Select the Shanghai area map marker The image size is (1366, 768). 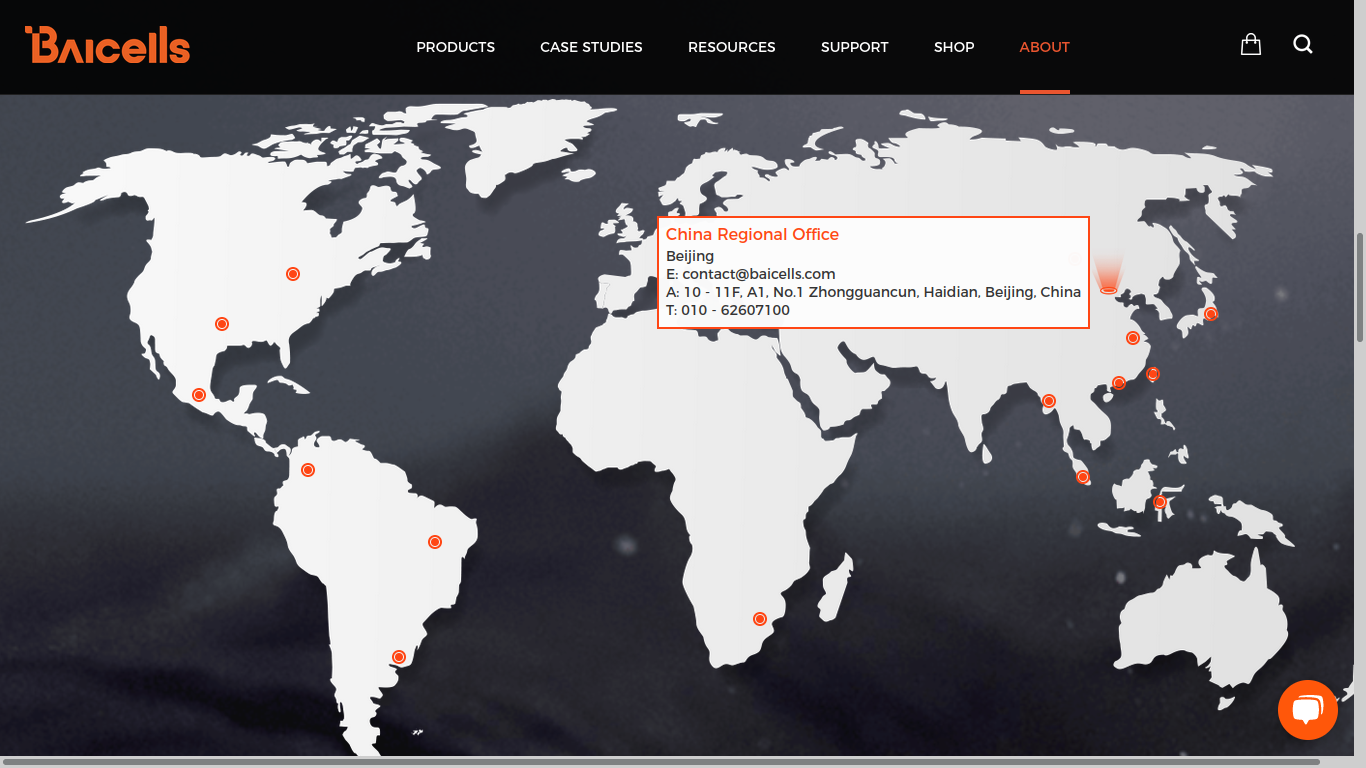coord(1133,338)
